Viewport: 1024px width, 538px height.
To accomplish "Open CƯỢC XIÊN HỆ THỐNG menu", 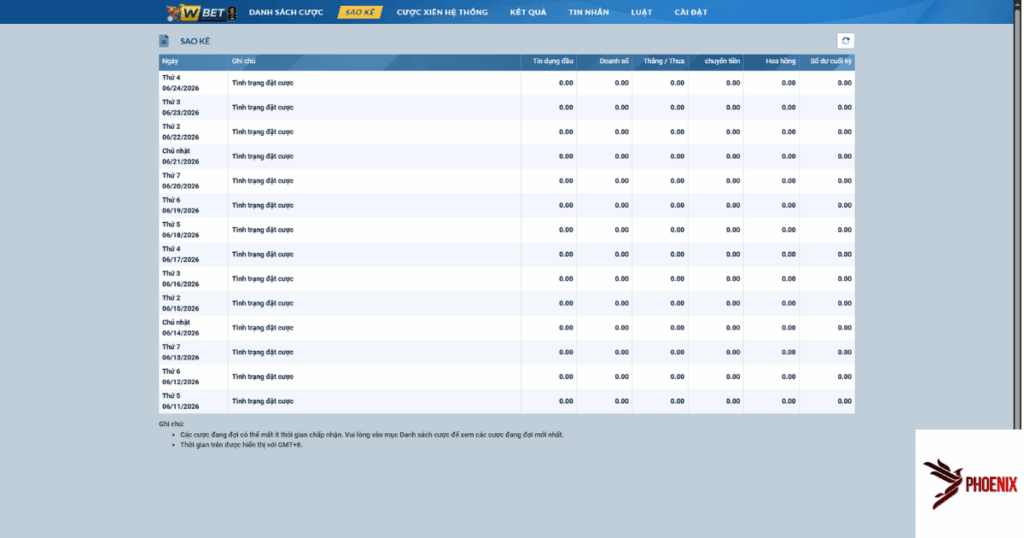I will pos(442,12).
